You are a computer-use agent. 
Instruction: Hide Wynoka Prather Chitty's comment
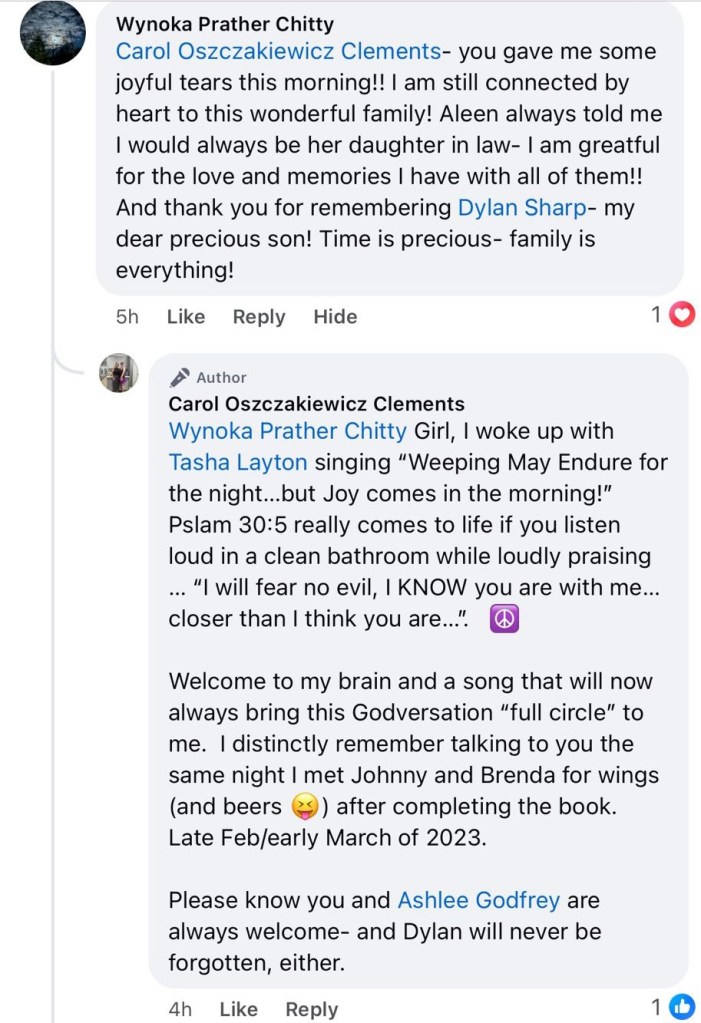pyautogui.click(x=335, y=317)
